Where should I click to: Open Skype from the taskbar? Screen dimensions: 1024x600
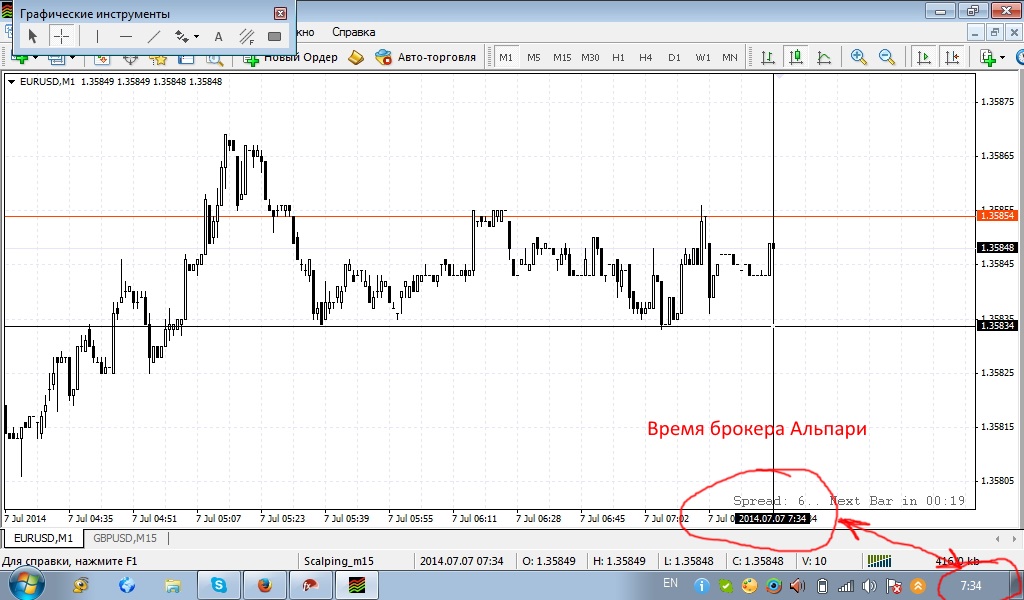(218, 585)
